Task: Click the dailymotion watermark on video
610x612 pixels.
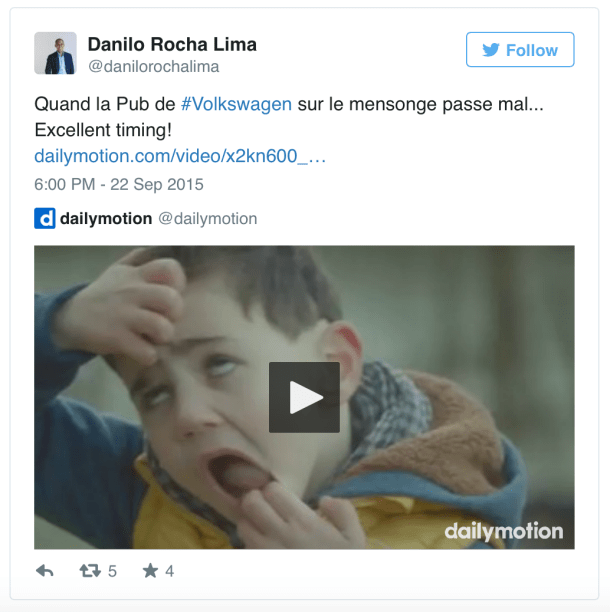Action: (503, 531)
